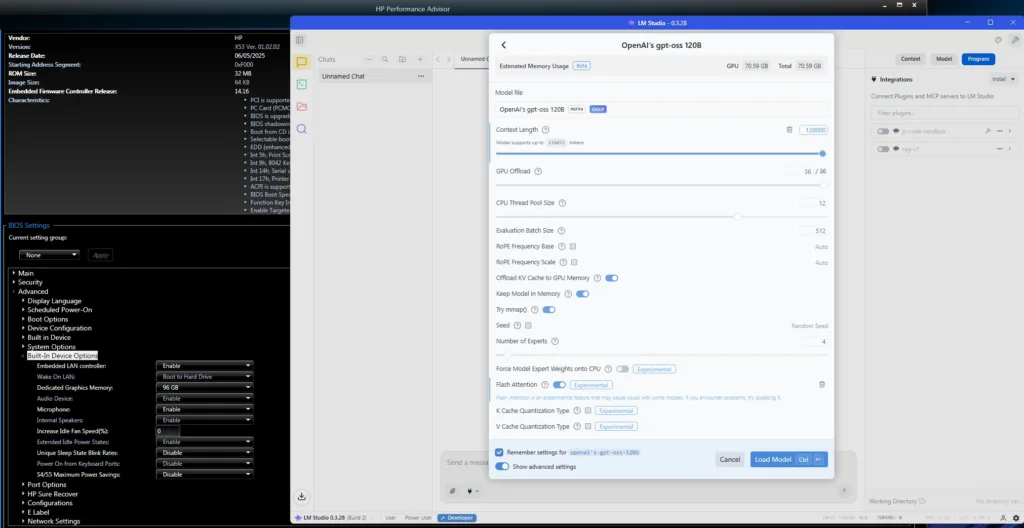1024x528 pixels.
Task: Click the CPU Thread Pool Size slider
Action: click(738, 217)
